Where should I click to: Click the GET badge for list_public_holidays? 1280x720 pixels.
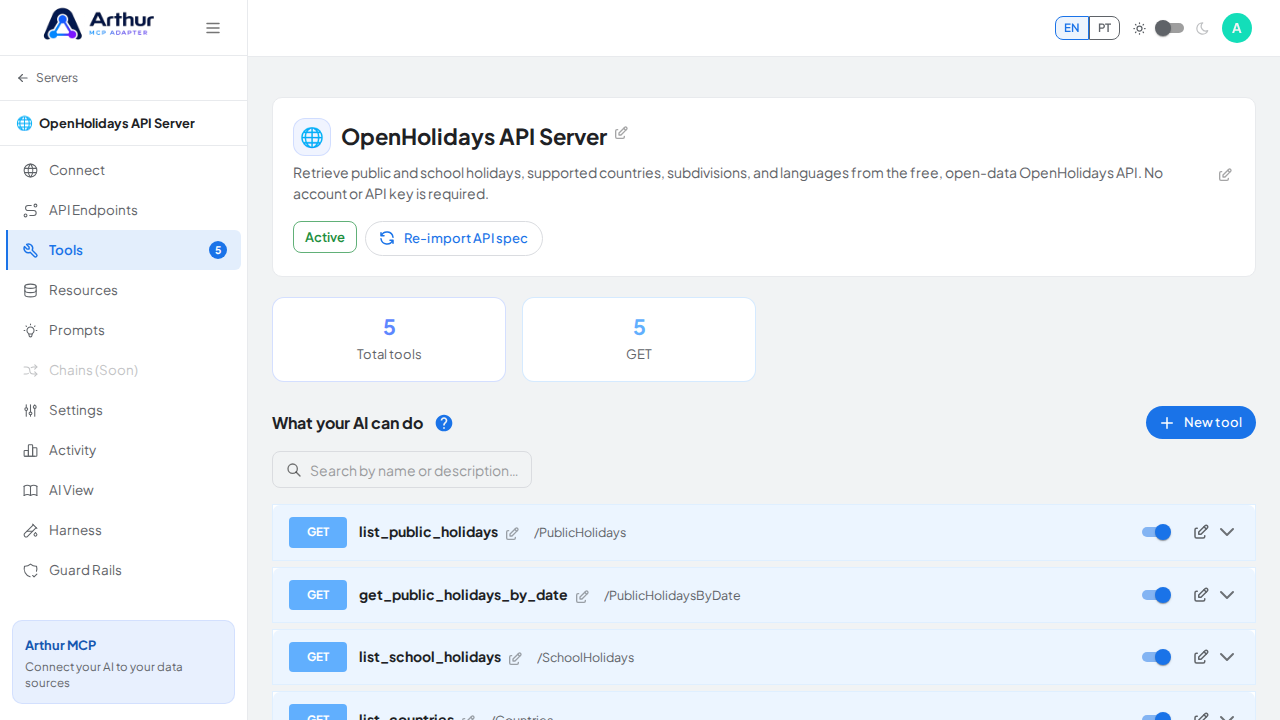point(318,532)
